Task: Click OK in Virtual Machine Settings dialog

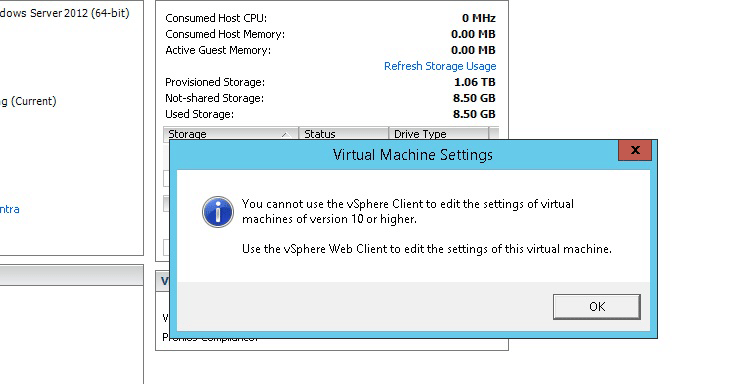Action: (596, 307)
